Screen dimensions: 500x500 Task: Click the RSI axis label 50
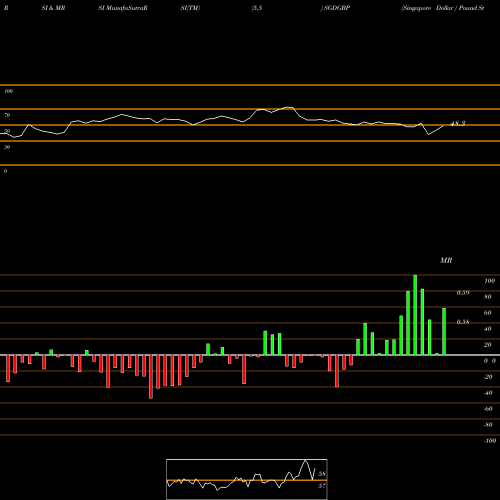point(7,131)
